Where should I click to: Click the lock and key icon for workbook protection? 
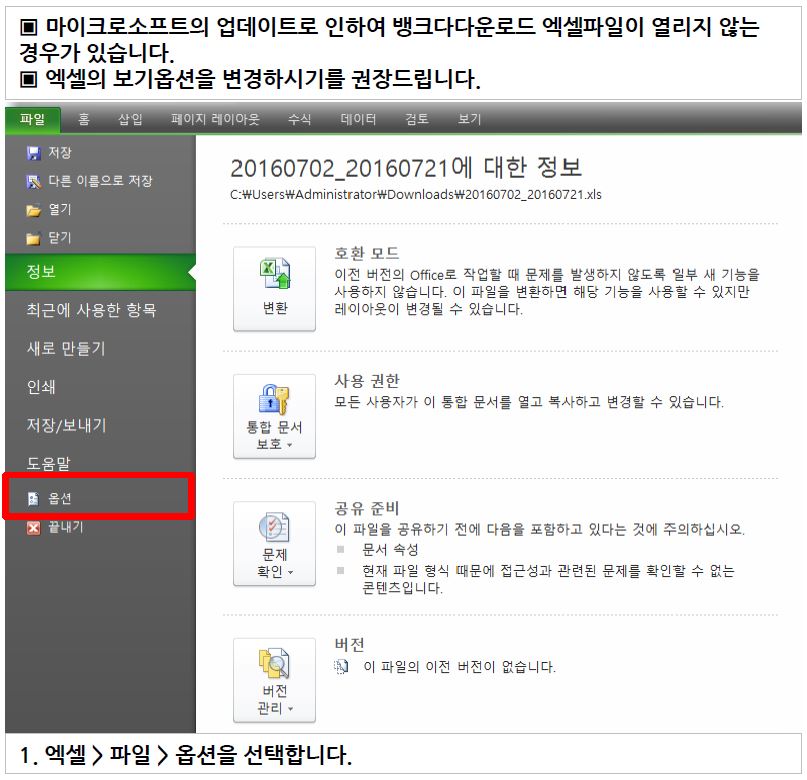pyautogui.click(x=274, y=400)
